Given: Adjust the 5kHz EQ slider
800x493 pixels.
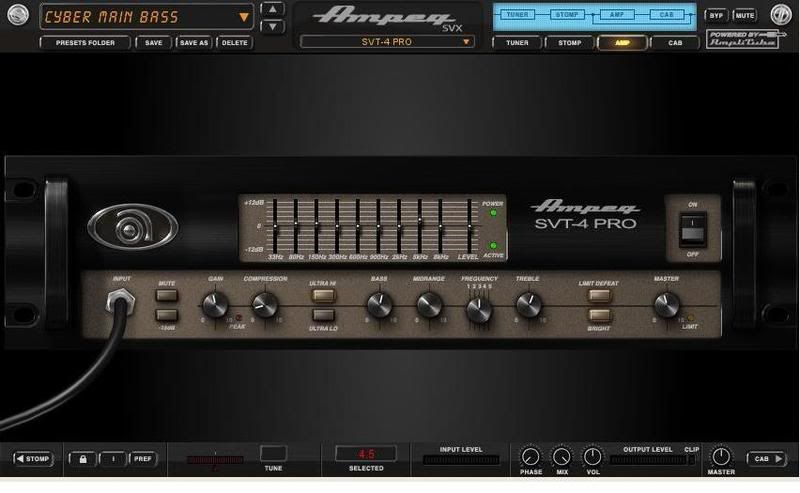Looking at the screenshot, I should 419,226.
